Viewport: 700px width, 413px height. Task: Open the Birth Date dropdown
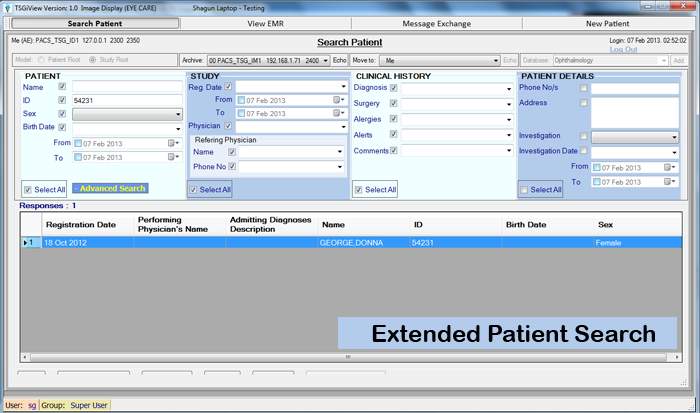127,129
